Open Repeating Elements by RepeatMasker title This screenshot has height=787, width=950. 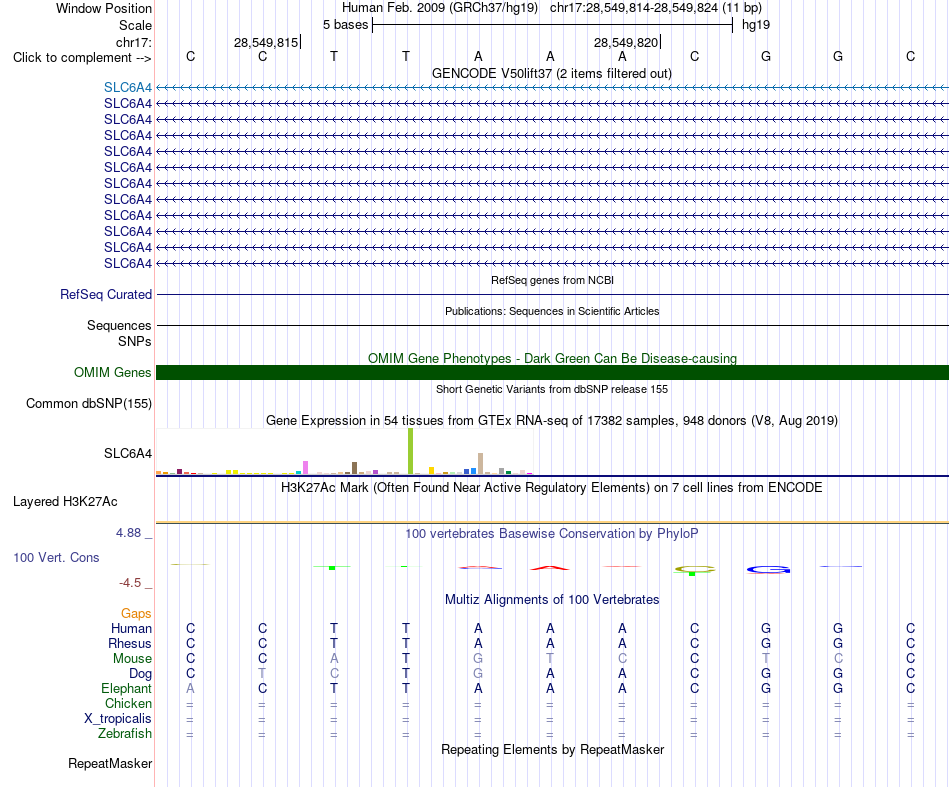(x=552, y=750)
